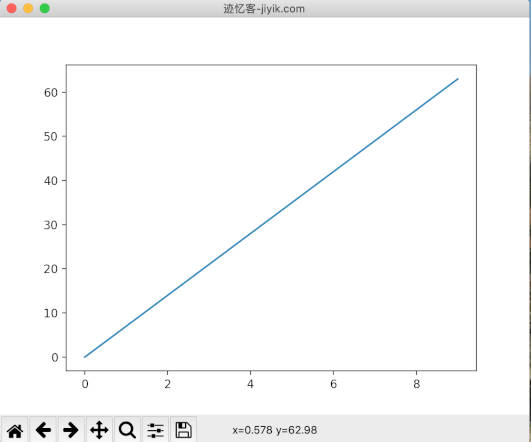Click the x-axis tick label 8
Viewport: 531px width, 442px height.
417,384
